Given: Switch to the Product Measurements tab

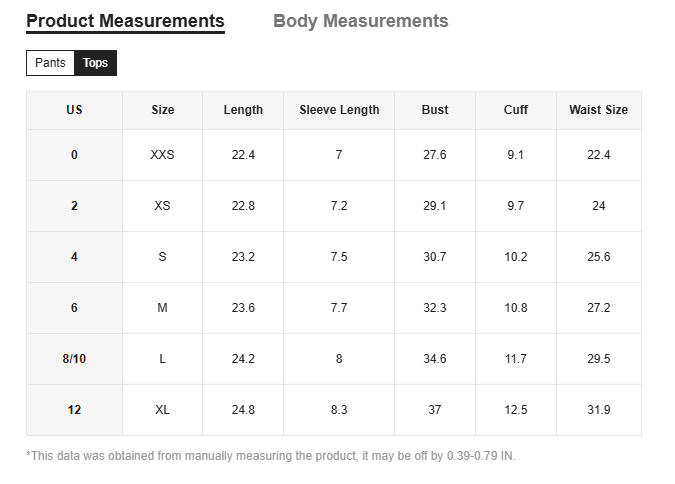Looking at the screenshot, I should point(125,21).
